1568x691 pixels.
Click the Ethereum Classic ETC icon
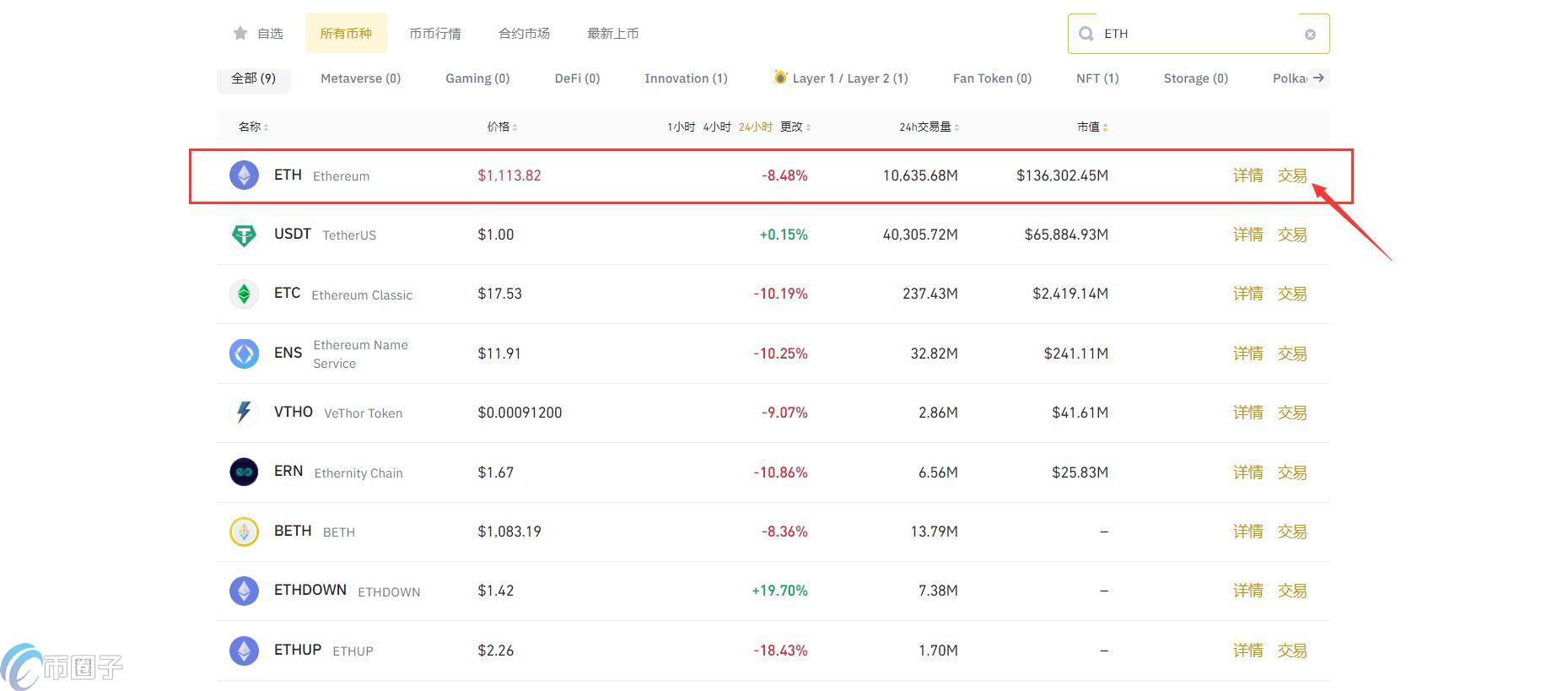point(244,294)
